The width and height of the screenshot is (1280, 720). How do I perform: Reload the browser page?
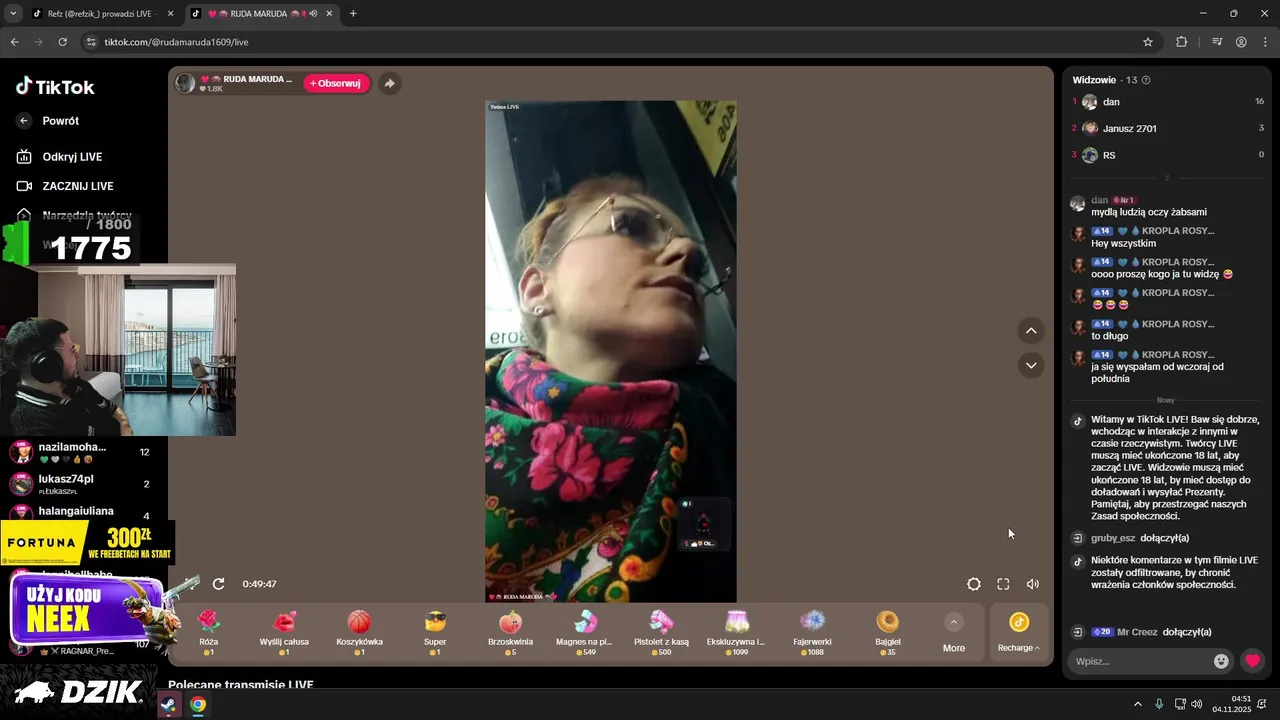coord(62,42)
